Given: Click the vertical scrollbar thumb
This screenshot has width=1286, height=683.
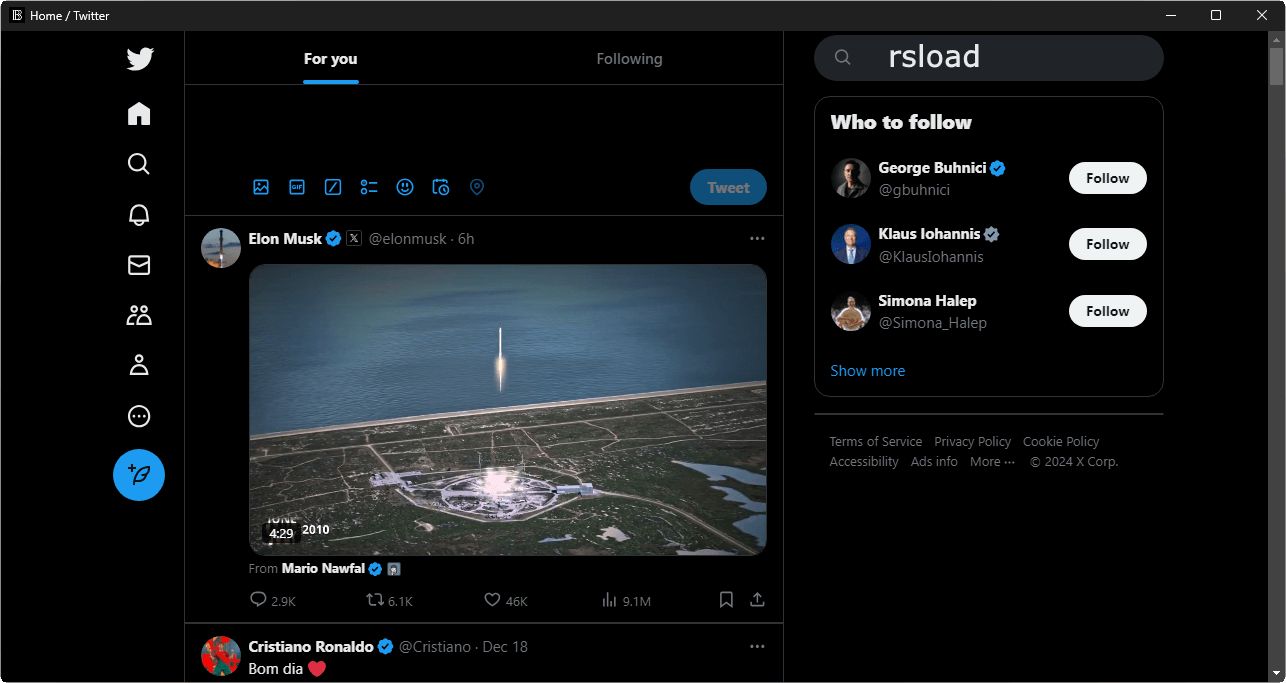Looking at the screenshot, I should click(1276, 66).
